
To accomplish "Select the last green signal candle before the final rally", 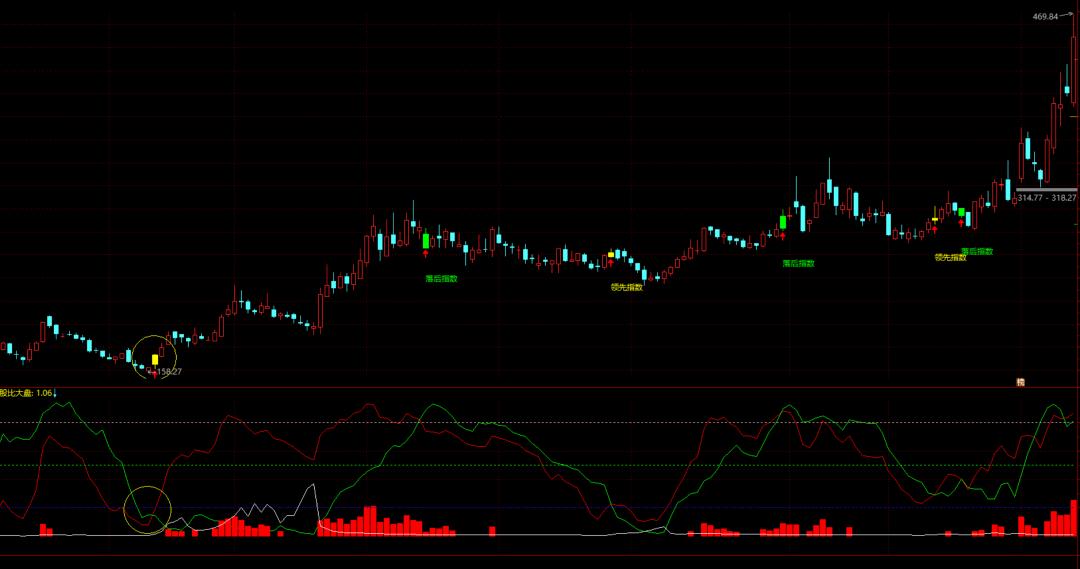I will [962, 212].
